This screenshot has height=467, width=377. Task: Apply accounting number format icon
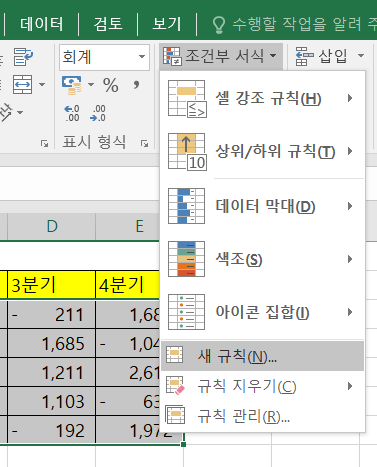[72, 85]
